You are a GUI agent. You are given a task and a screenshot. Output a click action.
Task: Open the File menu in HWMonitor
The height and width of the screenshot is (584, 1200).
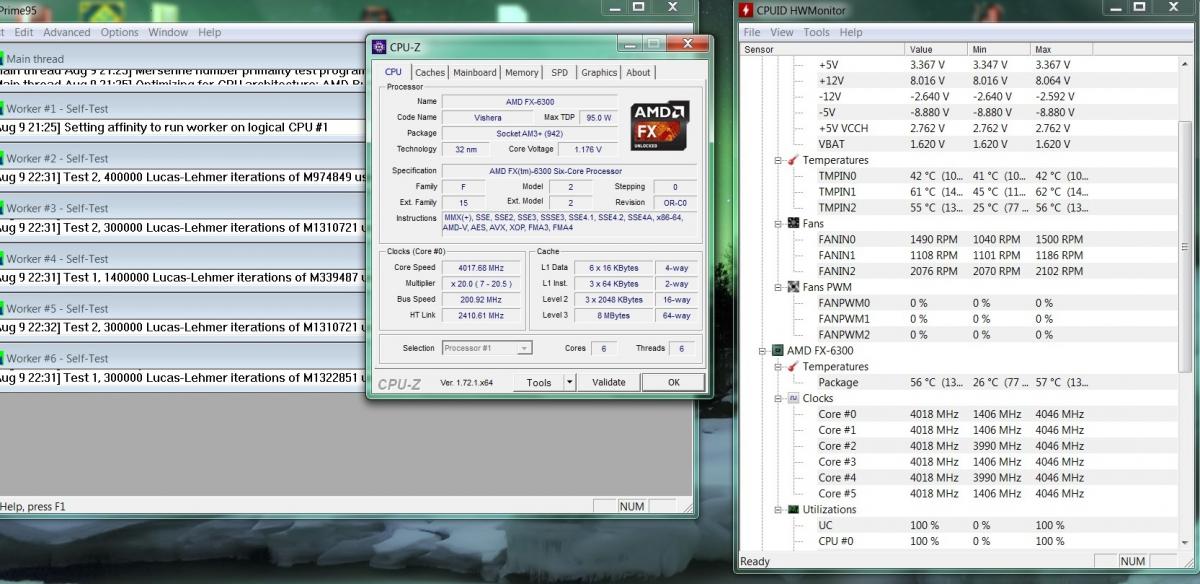pos(752,32)
